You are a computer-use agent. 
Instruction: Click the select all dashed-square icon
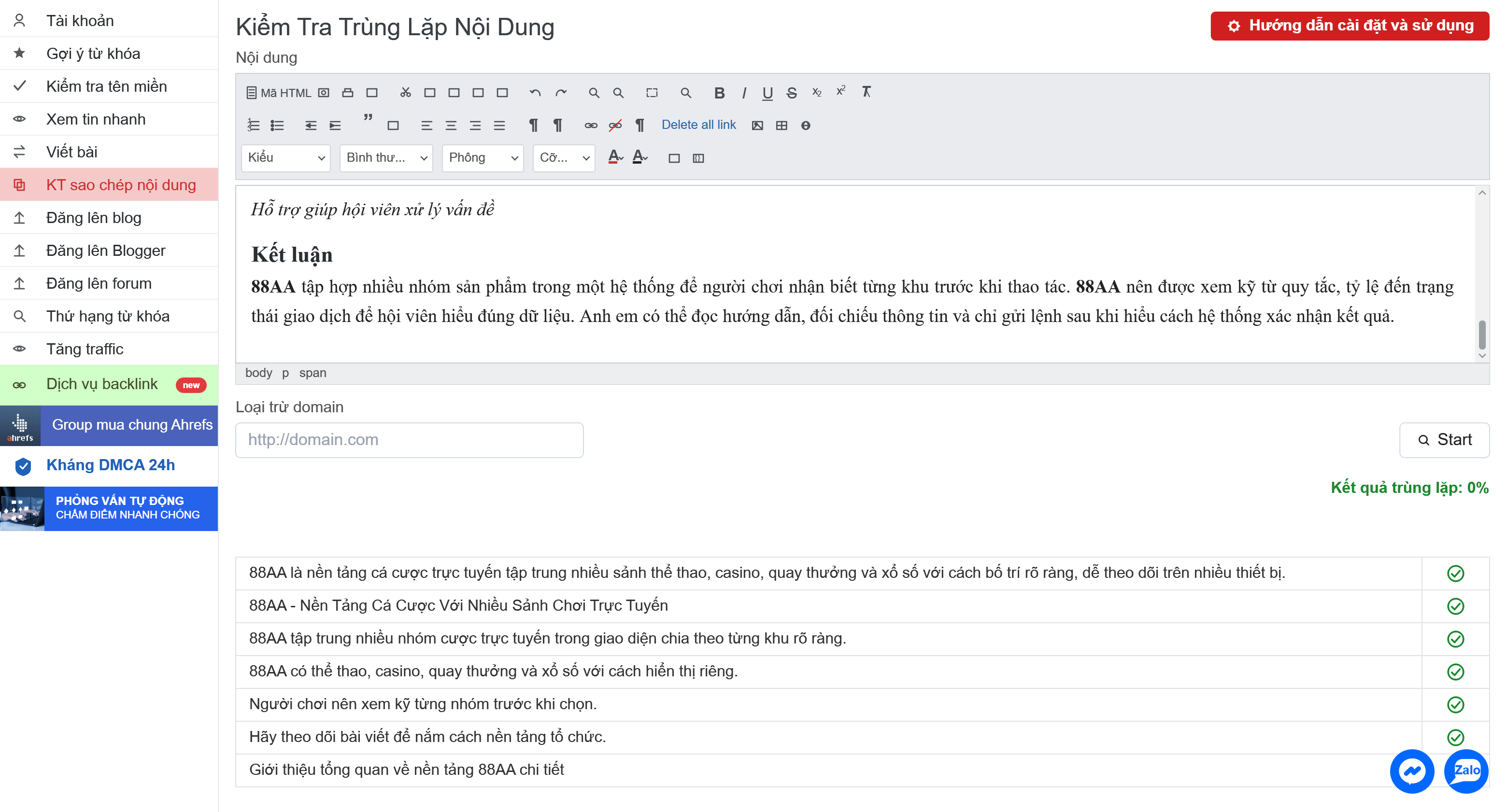click(652, 92)
